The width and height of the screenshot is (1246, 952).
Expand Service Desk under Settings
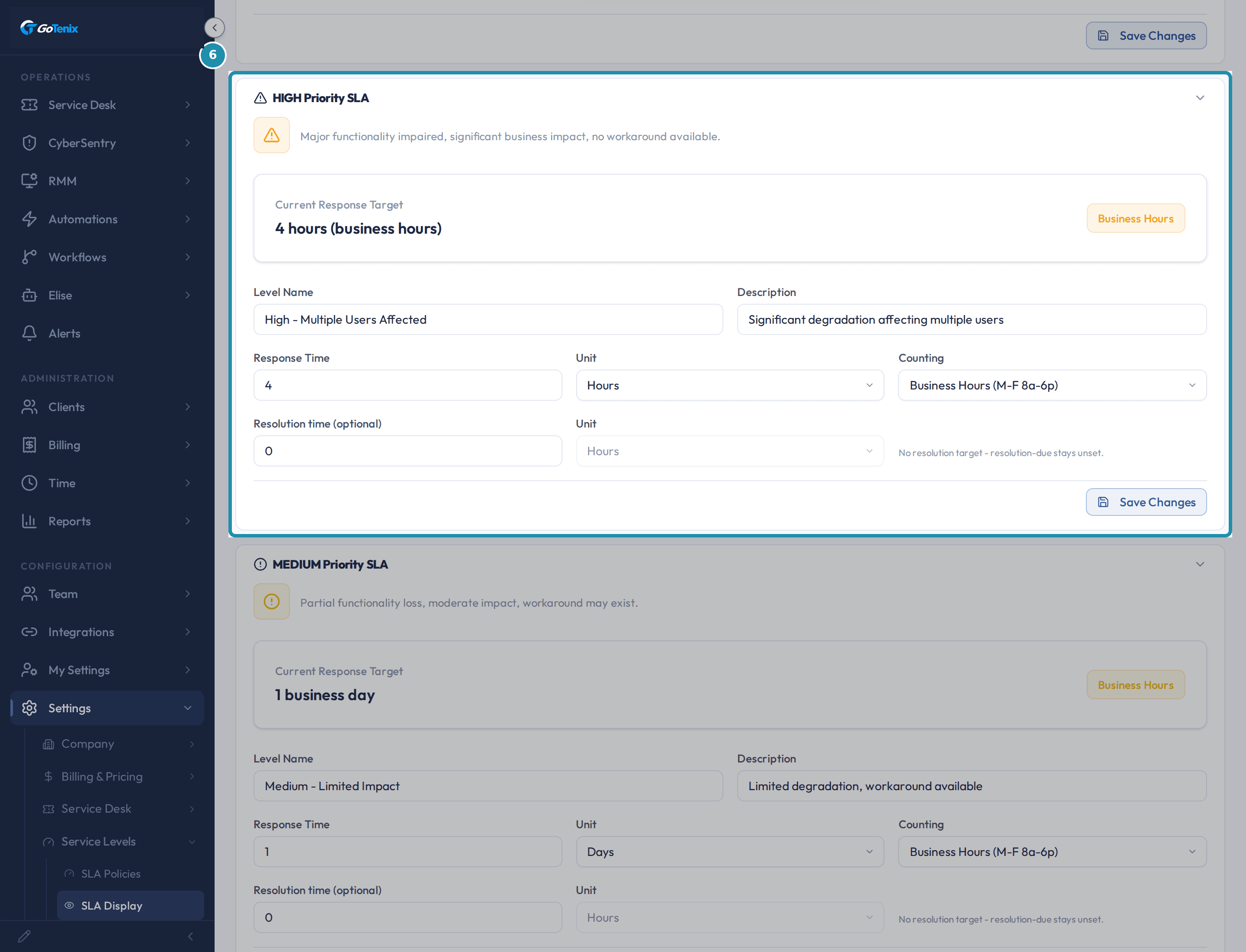point(192,809)
